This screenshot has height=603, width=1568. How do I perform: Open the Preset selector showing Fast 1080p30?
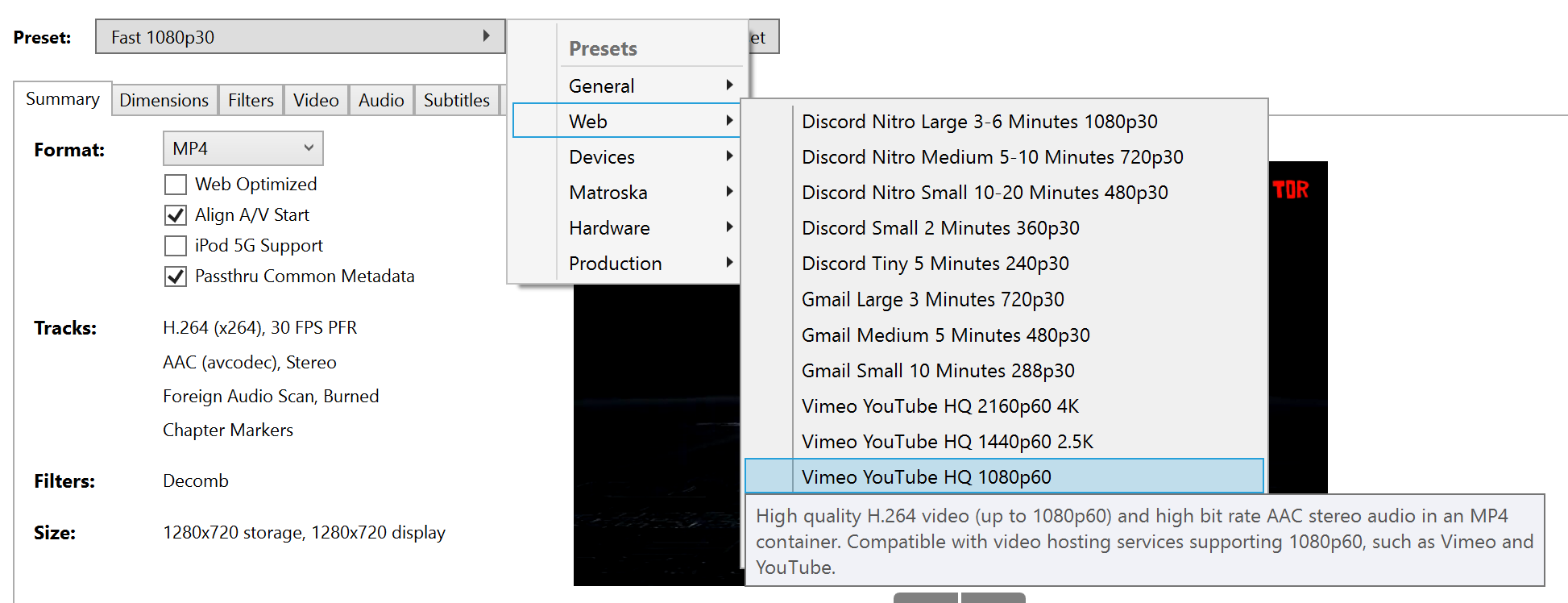point(300,37)
